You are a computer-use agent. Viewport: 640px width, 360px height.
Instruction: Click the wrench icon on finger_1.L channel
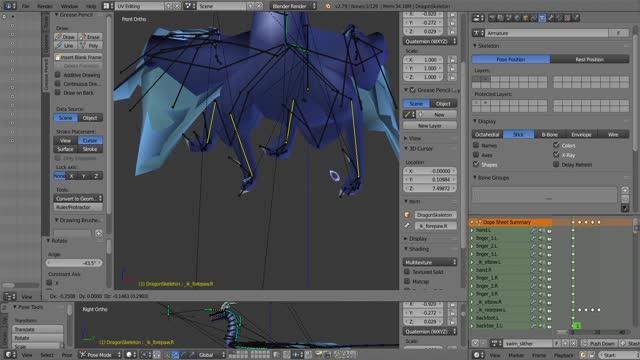point(533,238)
